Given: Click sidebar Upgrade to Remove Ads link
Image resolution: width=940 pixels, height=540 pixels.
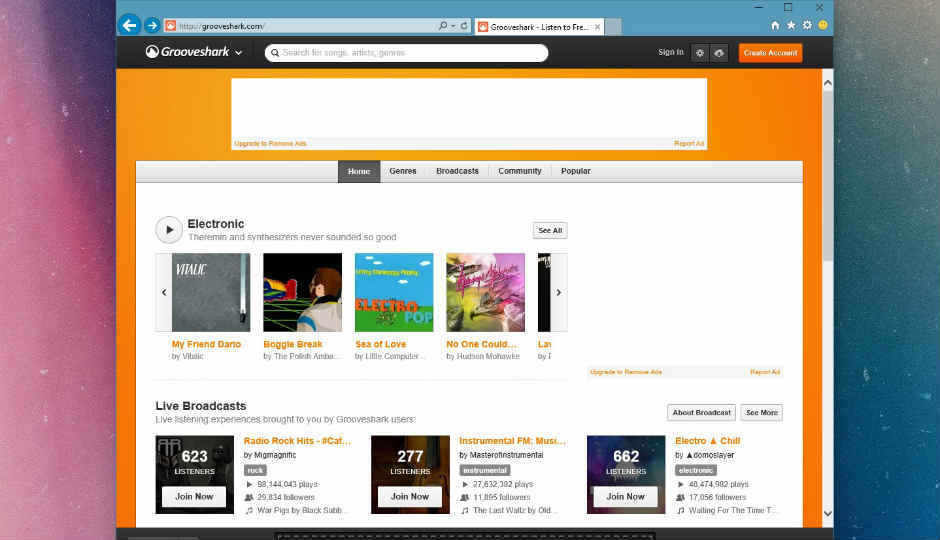Looking at the screenshot, I should [626, 372].
